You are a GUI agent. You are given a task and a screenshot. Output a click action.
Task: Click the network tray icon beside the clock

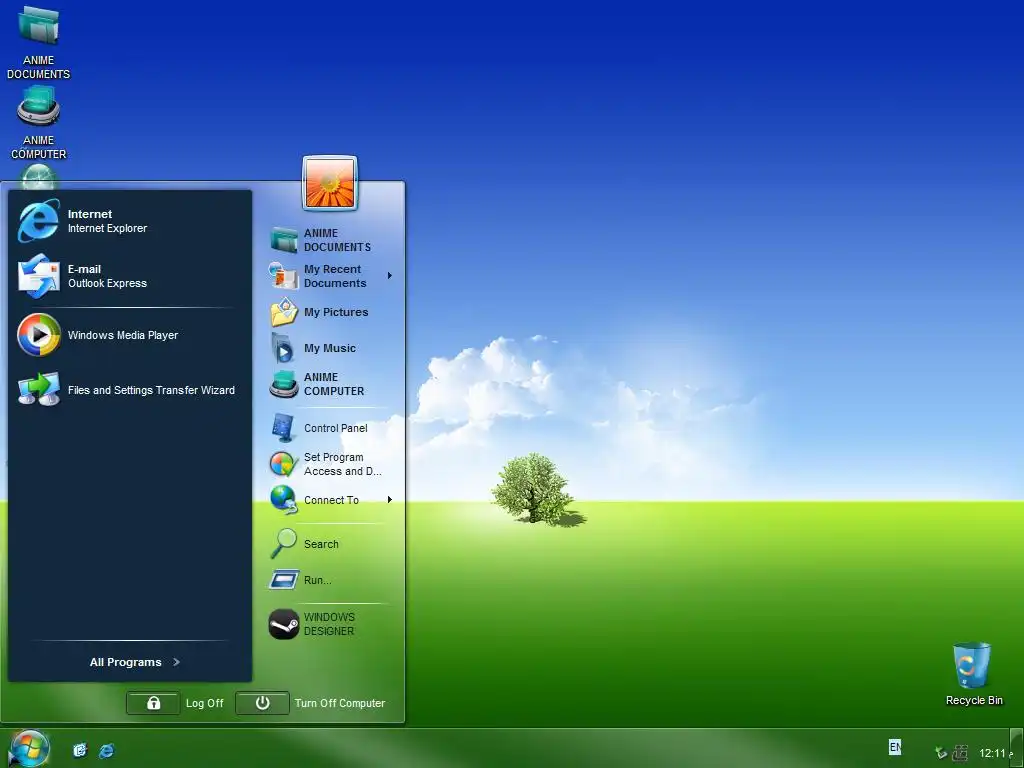click(x=960, y=753)
